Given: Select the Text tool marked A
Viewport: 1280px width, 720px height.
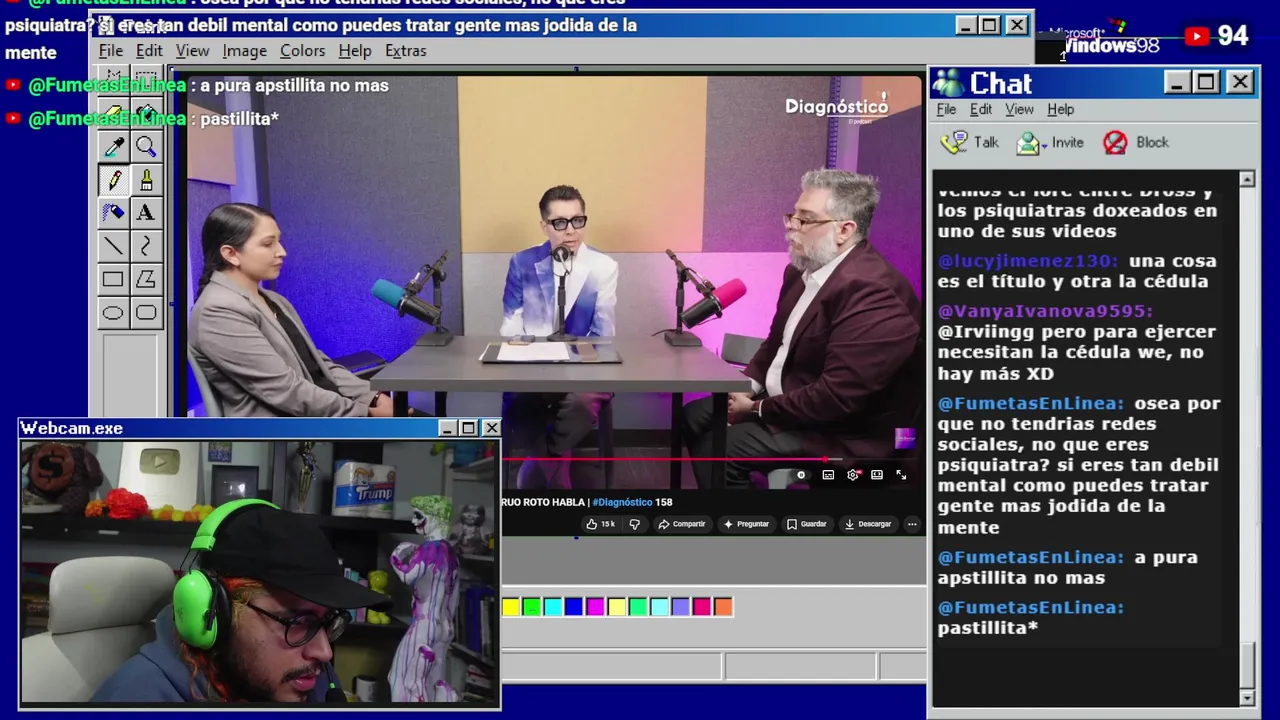Looking at the screenshot, I should pyautogui.click(x=147, y=212).
